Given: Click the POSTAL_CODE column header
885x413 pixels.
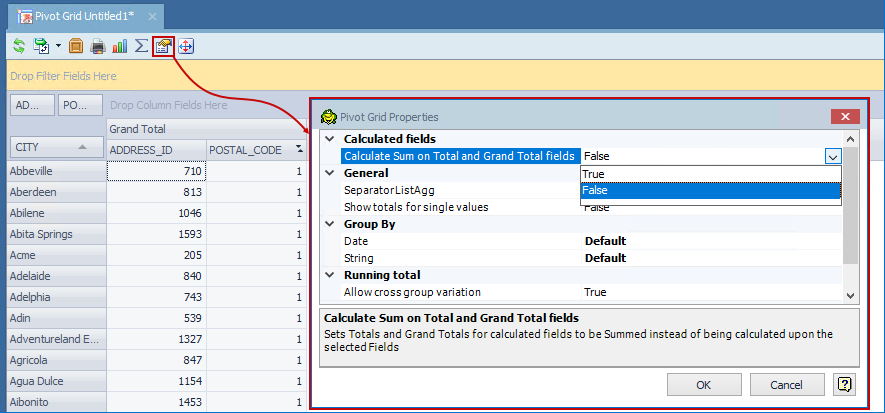Looking at the screenshot, I should click(256, 150).
